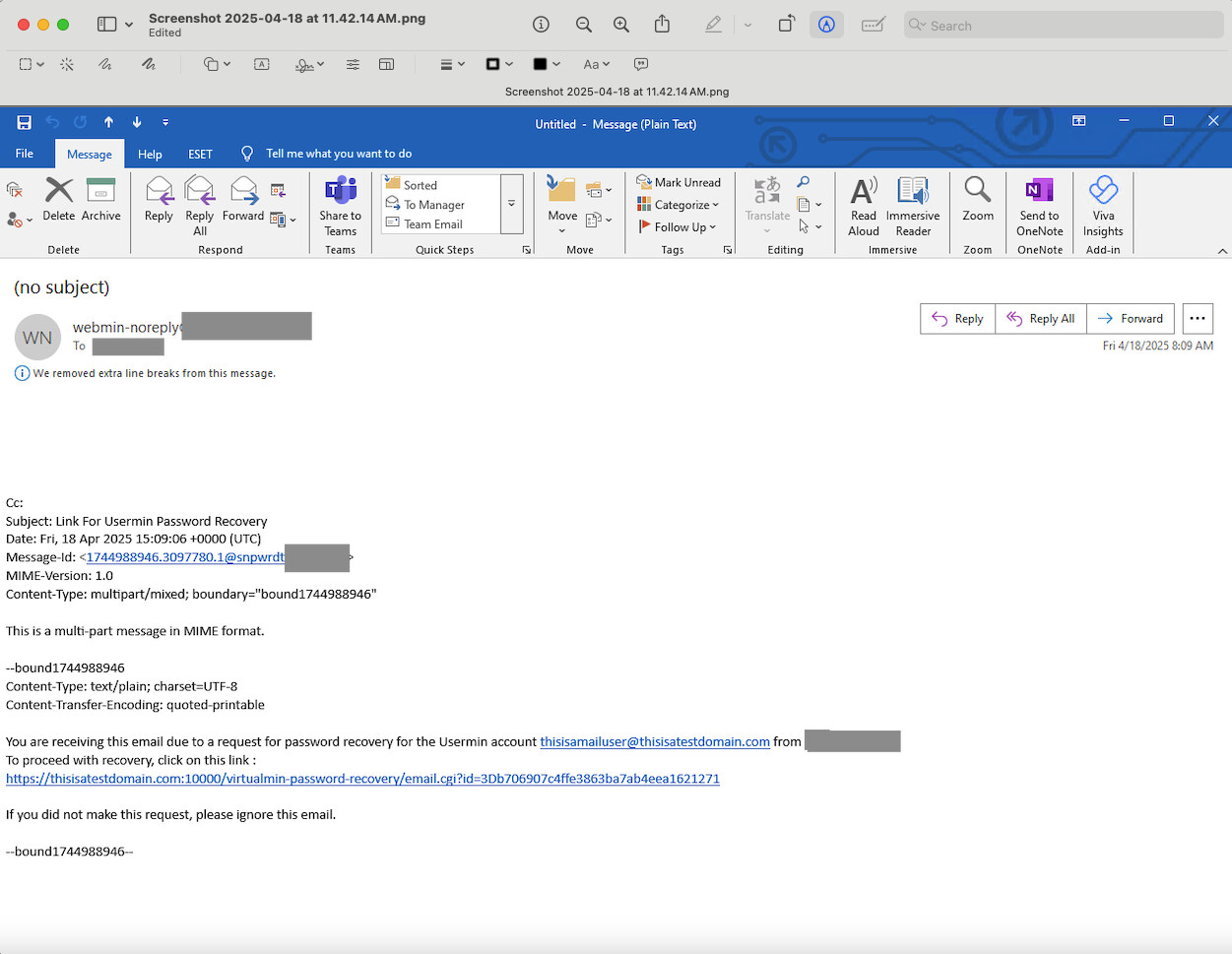1232x954 pixels.
Task: Select the highlight pen tool
Action: 714,25
